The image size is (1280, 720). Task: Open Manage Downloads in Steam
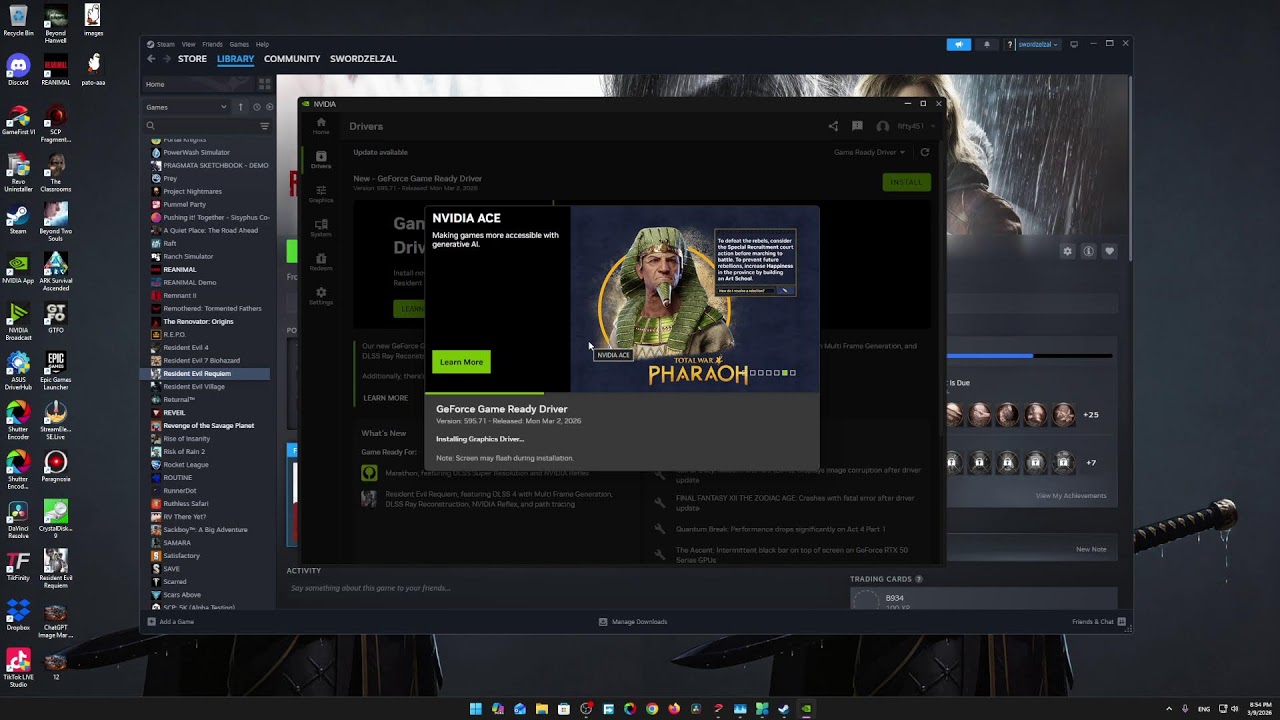(x=633, y=622)
